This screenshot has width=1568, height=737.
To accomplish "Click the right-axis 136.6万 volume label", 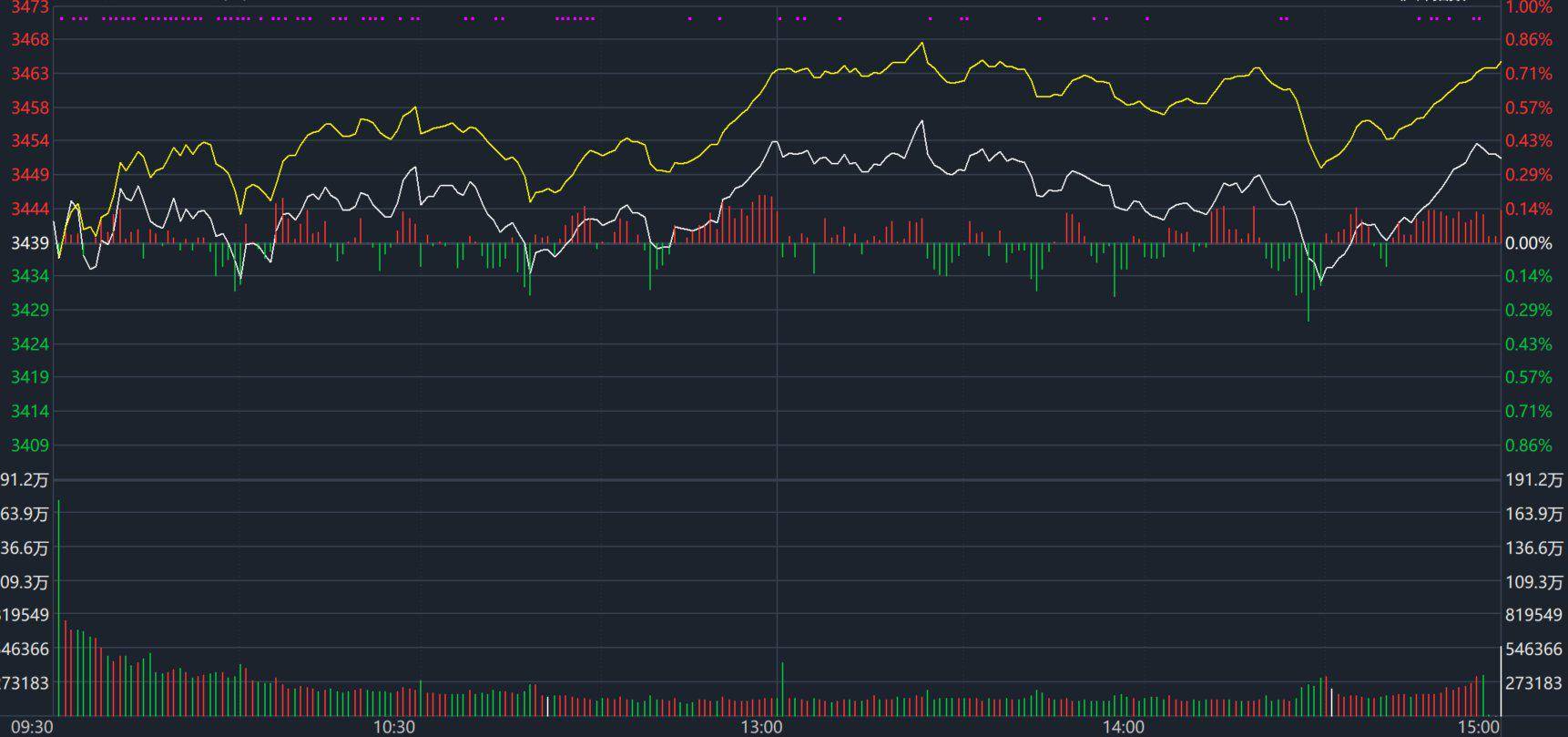I will pos(1534,548).
